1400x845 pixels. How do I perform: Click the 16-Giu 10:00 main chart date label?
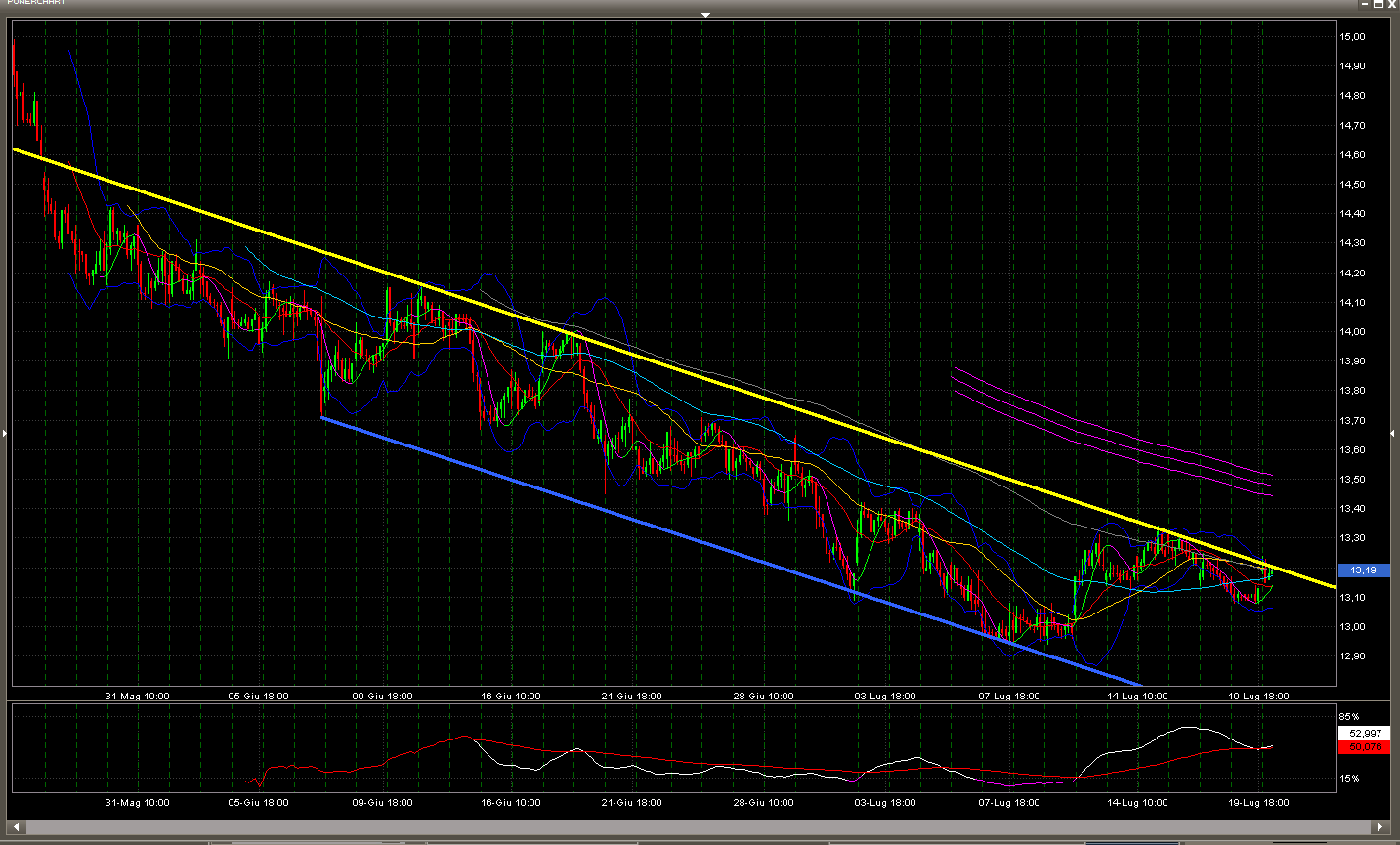pyautogui.click(x=511, y=697)
